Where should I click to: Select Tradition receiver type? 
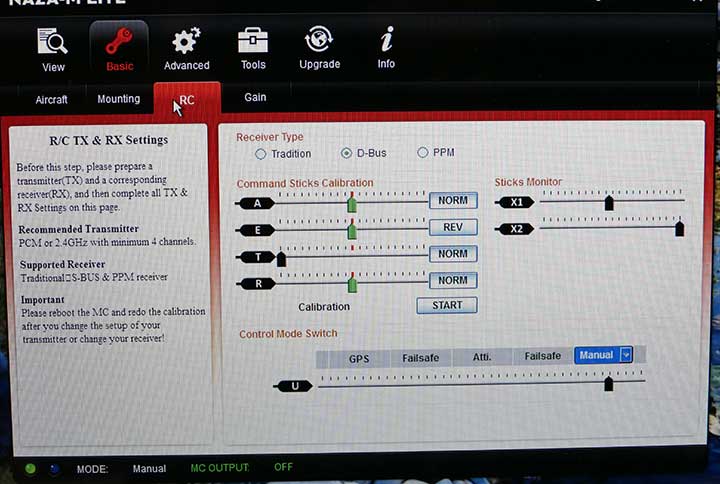[260, 154]
